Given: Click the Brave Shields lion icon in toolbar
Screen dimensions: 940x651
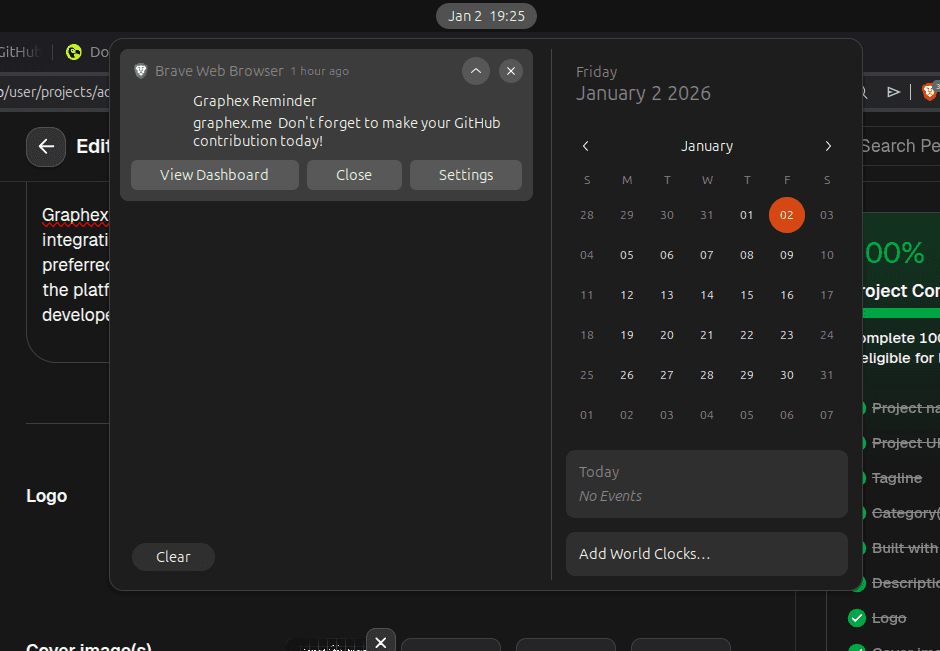Looking at the screenshot, I should [x=928, y=91].
